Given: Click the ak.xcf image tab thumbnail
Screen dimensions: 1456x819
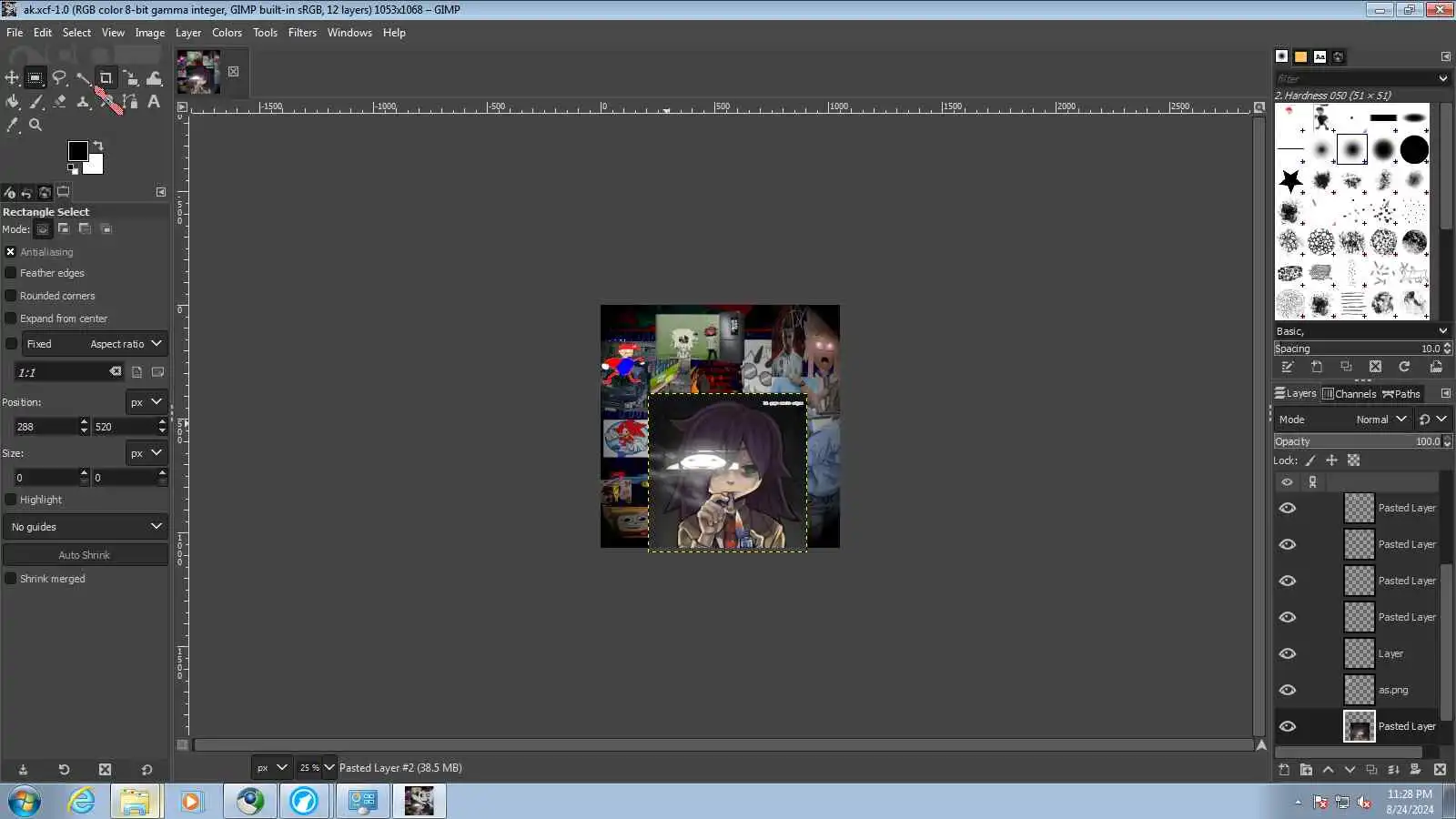Looking at the screenshot, I should coord(198,72).
